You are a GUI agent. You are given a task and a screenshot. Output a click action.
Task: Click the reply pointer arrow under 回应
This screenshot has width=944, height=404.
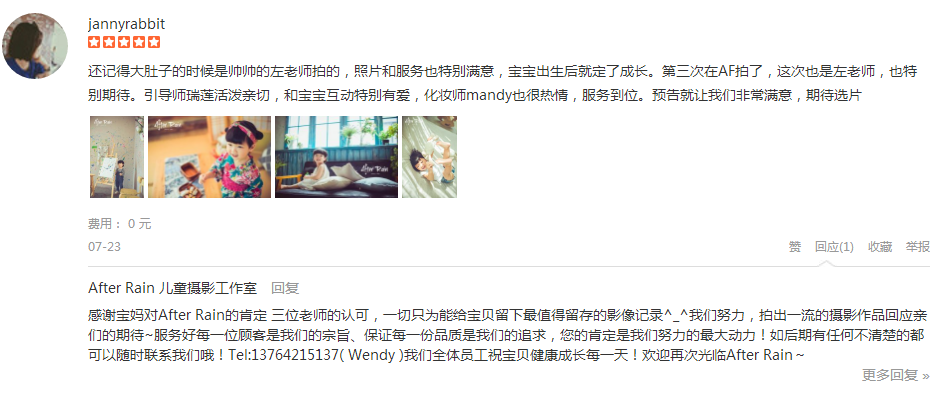point(827,263)
